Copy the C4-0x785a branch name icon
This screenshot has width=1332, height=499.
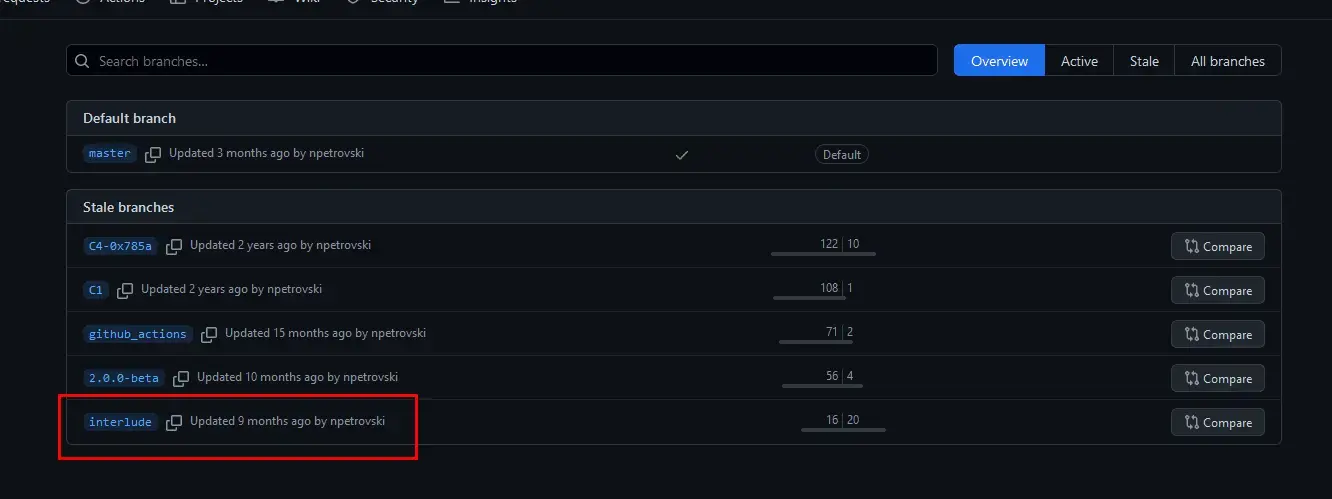174,246
